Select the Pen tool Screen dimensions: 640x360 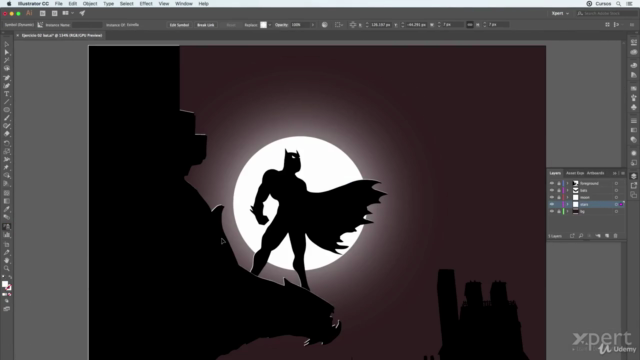(x=7, y=78)
